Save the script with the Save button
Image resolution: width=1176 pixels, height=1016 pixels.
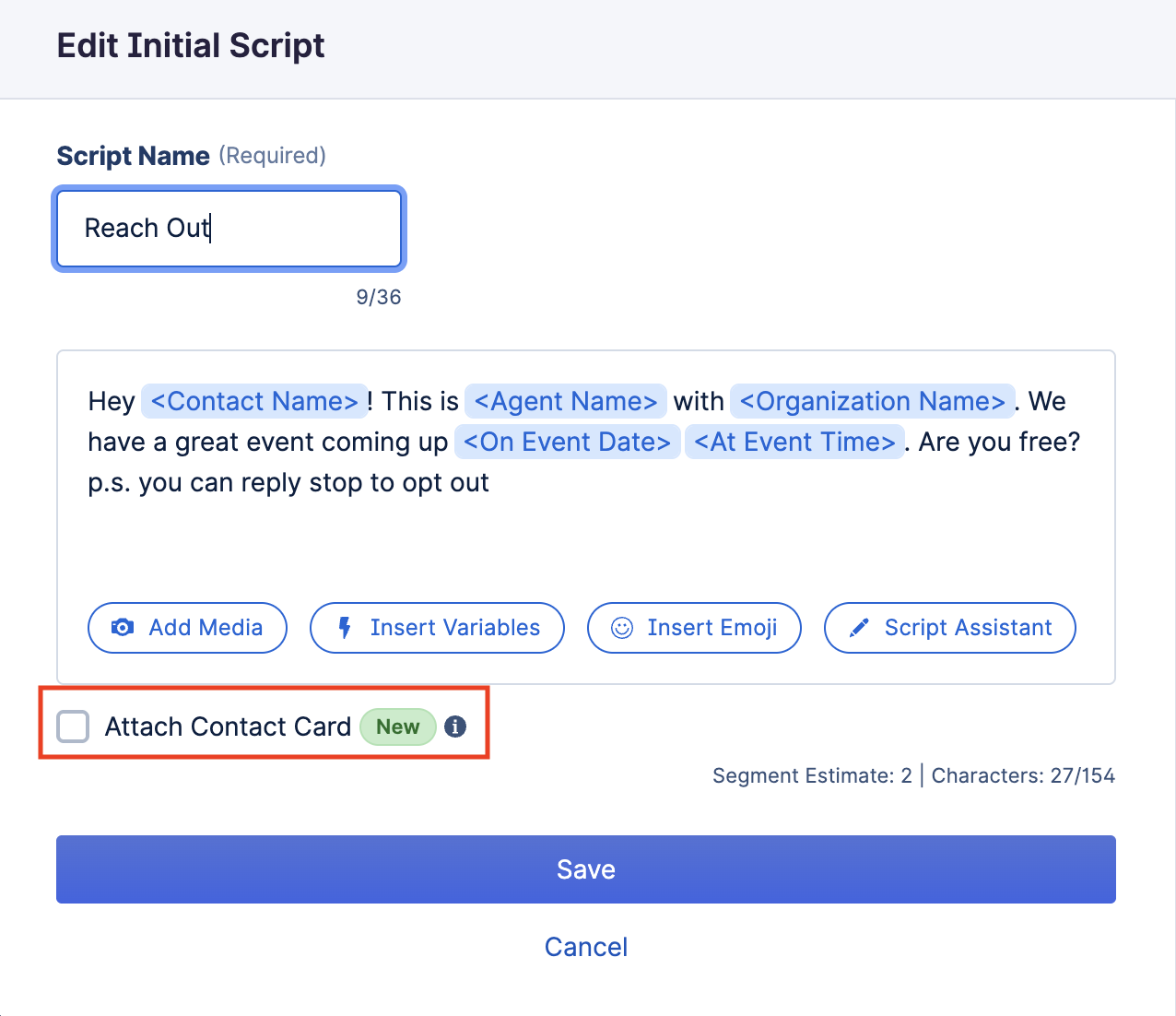(x=586, y=869)
